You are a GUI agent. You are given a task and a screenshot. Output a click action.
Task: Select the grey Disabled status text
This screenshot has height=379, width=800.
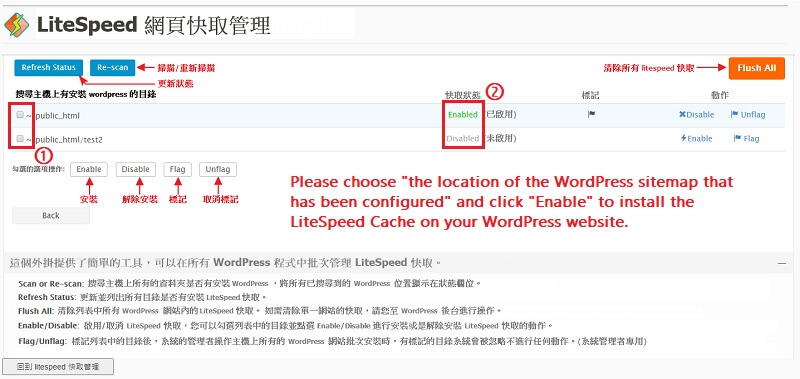point(463,138)
